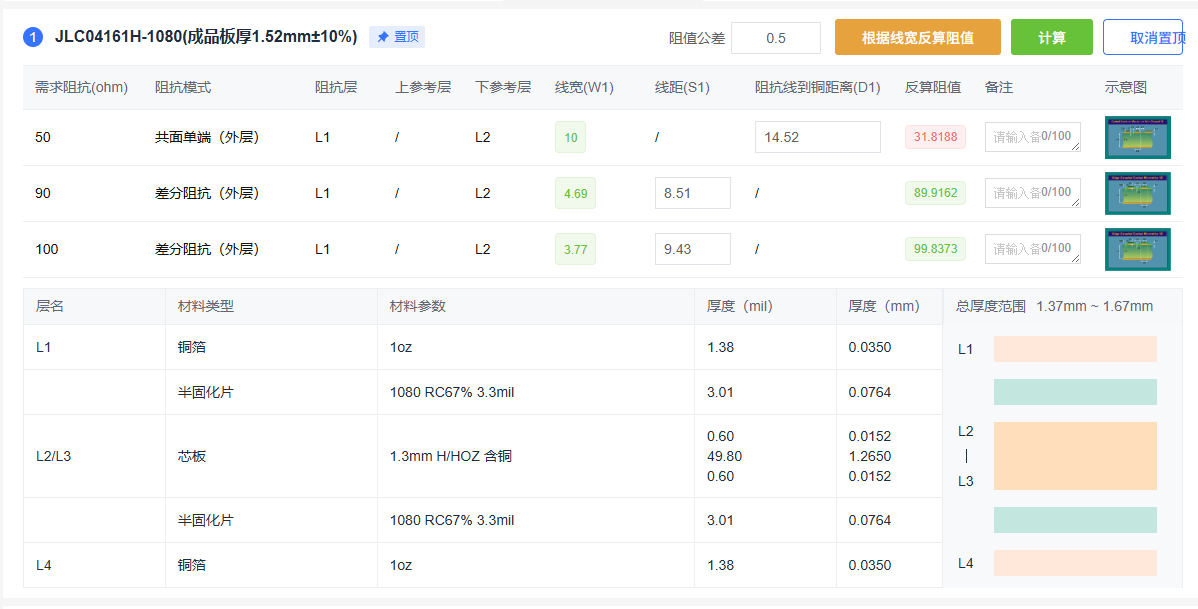This screenshot has width=1198, height=609.
Task: Focus the 阻值公差 input field
Action: pos(775,38)
